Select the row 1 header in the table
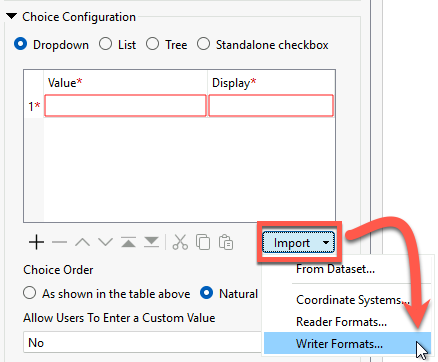Image resolution: width=438 pixels, height=362 pixels. click(34, 106)
